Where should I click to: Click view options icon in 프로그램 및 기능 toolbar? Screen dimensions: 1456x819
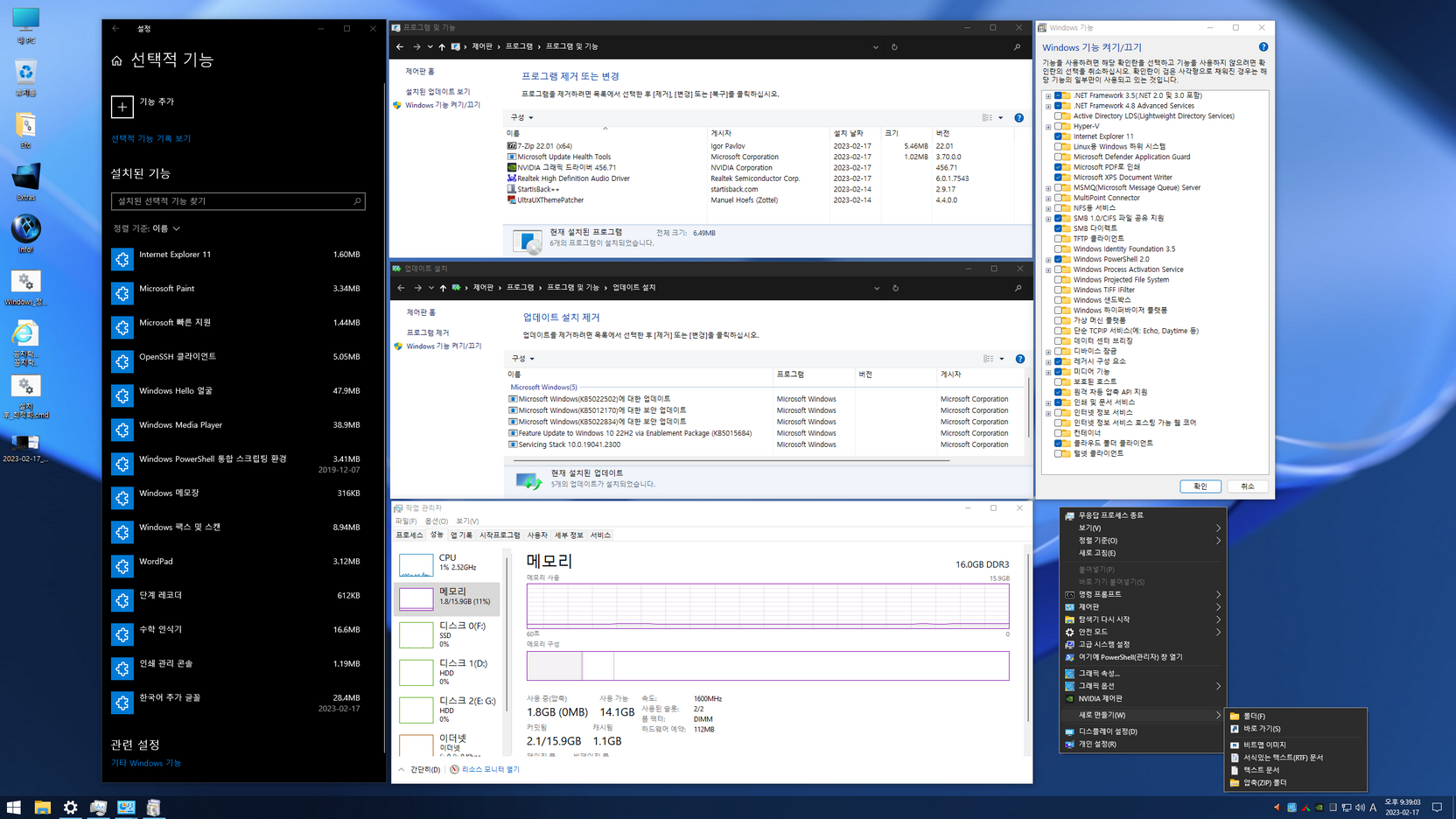(x=987, y=118)
